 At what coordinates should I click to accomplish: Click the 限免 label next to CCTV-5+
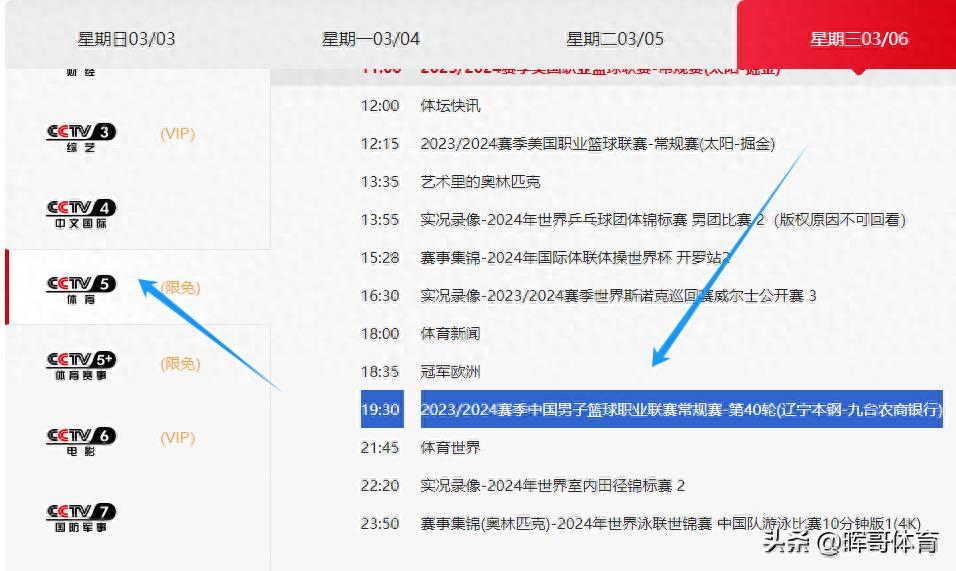180,364
